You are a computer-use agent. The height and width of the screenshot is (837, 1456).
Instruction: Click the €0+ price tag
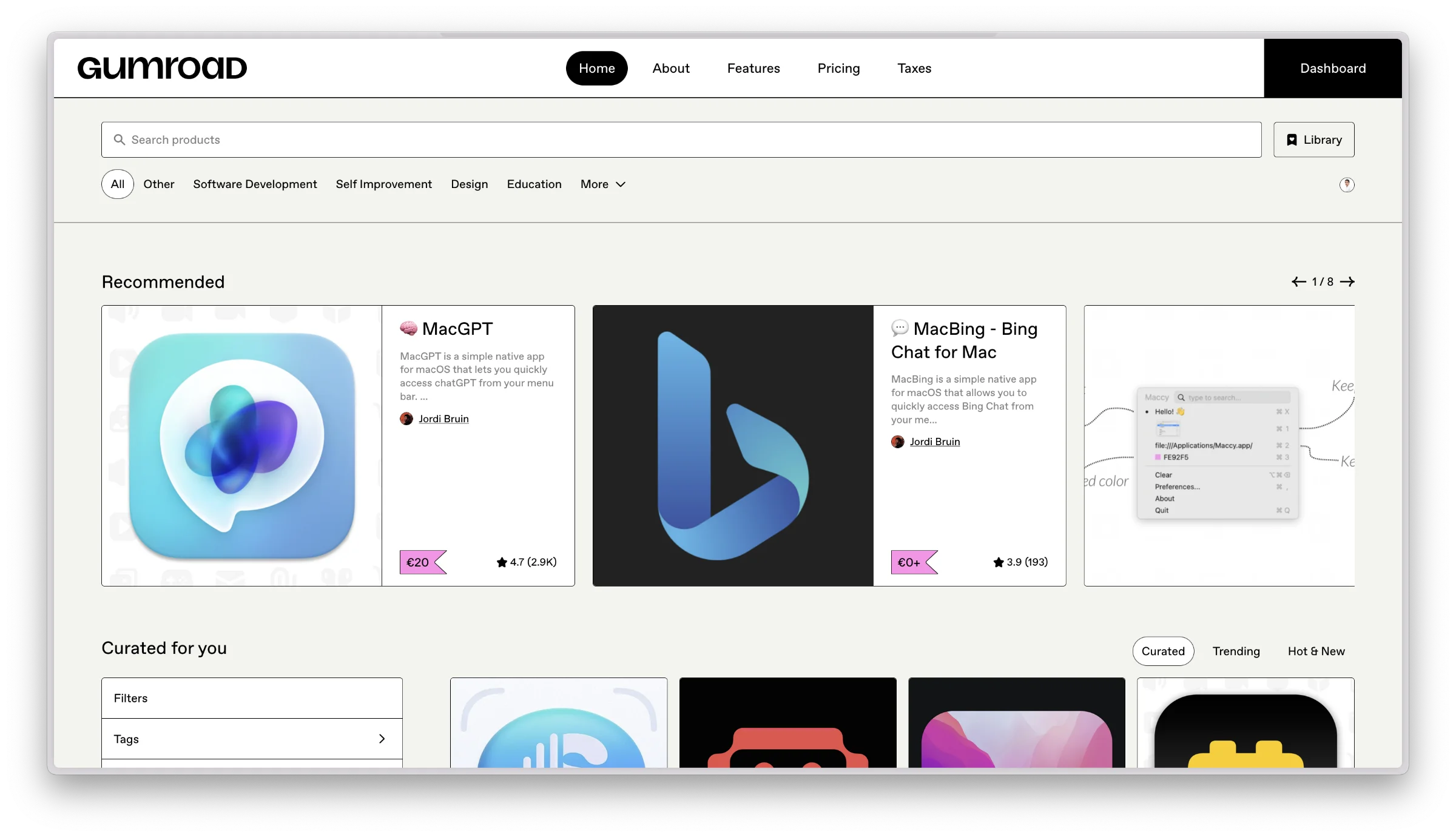914,562
